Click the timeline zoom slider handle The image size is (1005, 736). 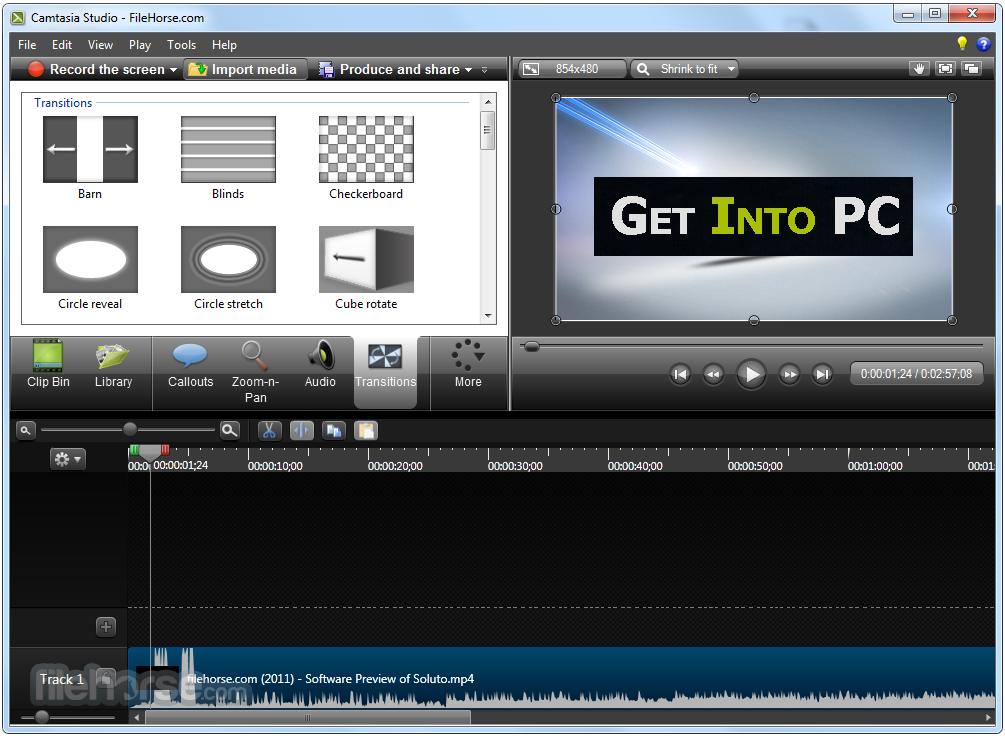coord(130,429)
